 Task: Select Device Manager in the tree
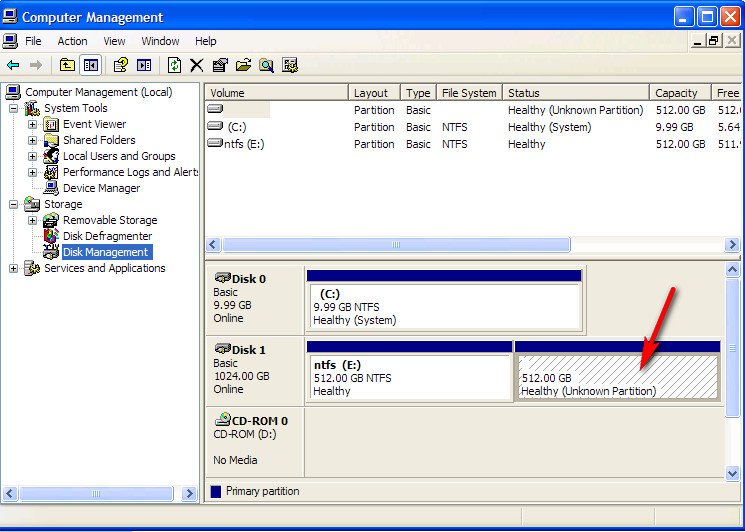coord(101,188)
